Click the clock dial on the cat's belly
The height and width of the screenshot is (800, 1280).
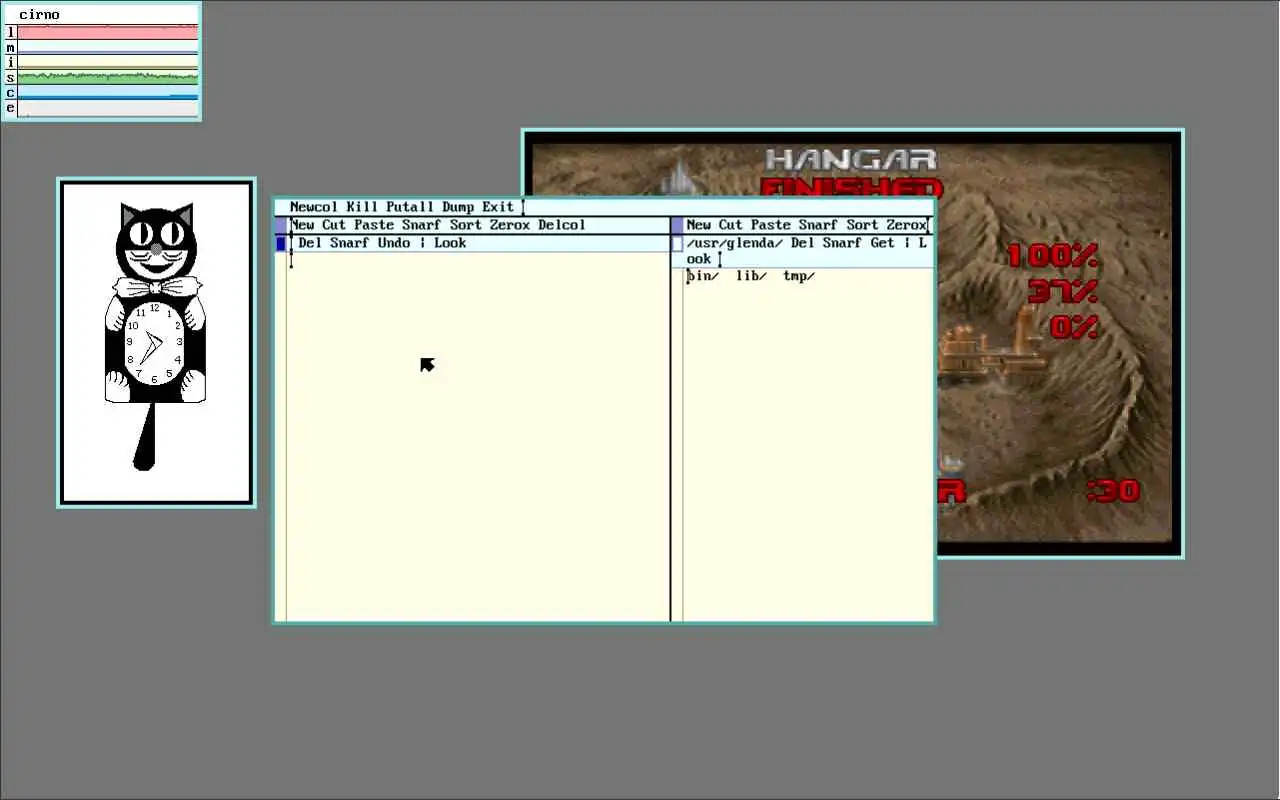tap(154, 344)
